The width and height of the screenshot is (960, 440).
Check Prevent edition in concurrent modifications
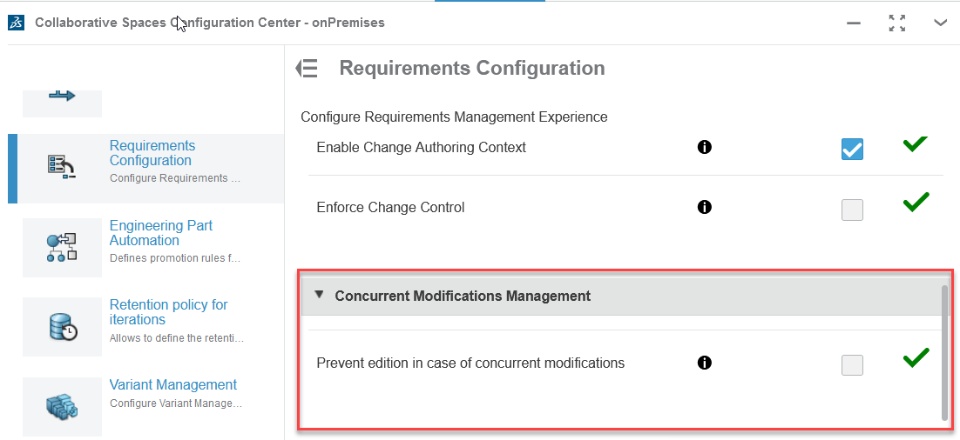point(852,365)
